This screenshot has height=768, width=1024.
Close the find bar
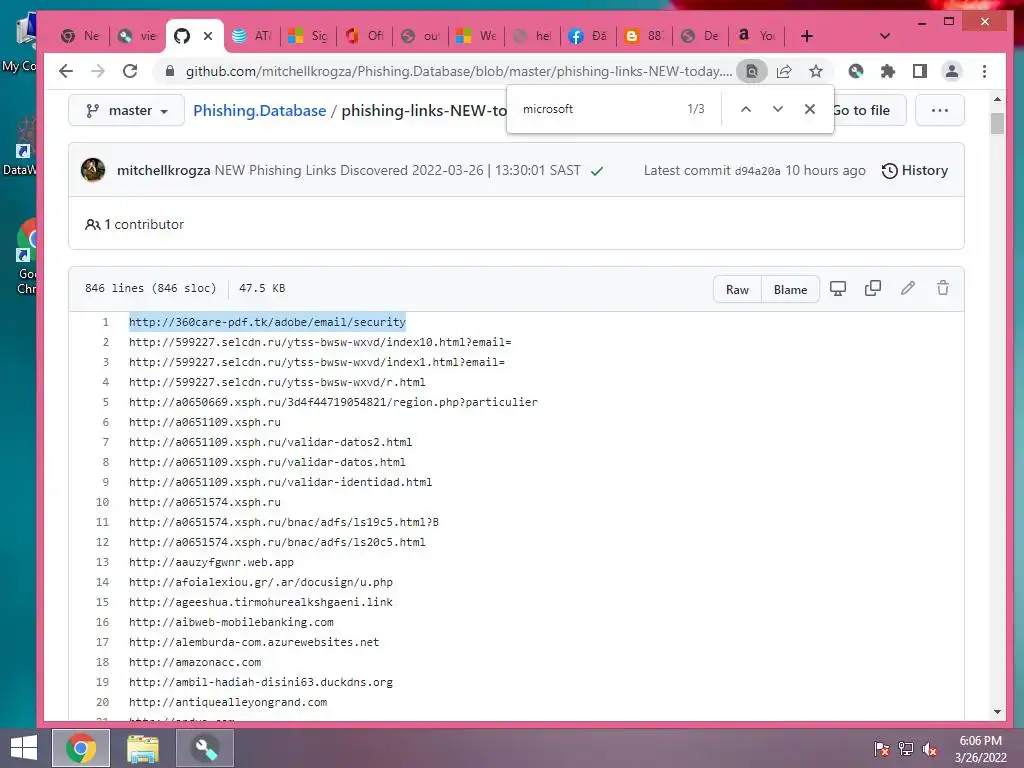click(810, 109)
